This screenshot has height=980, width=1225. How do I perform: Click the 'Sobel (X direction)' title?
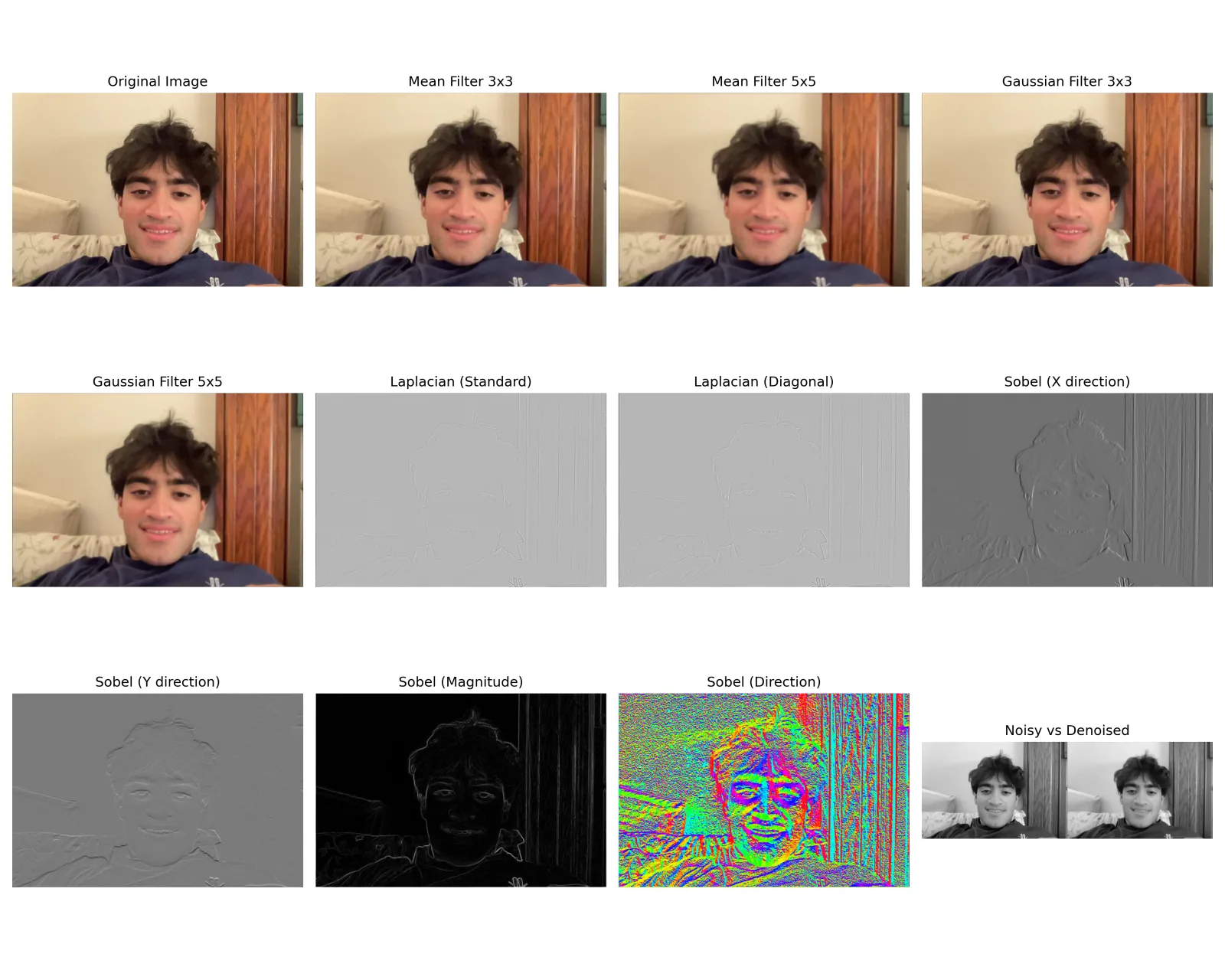click(1067, 381)
